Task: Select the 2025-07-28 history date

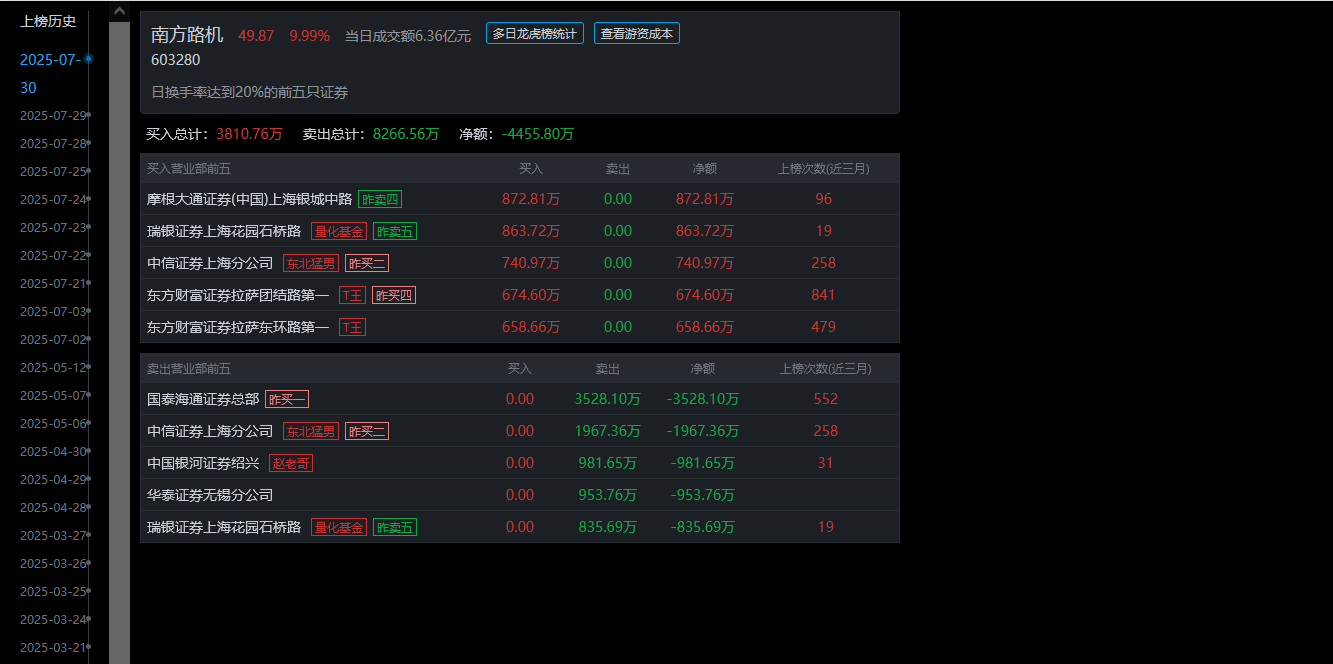Action: click(x=53, y=143)
